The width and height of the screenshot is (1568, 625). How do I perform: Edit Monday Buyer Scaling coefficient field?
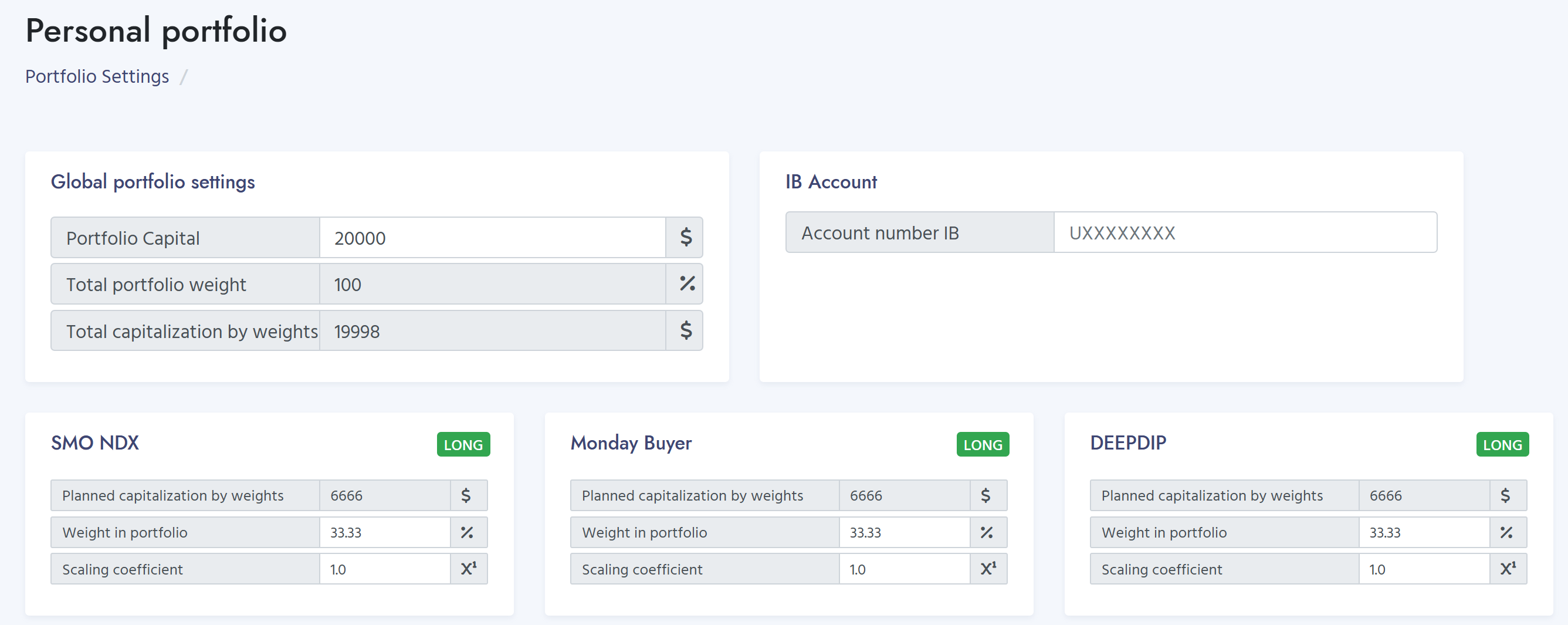[905, 569]
